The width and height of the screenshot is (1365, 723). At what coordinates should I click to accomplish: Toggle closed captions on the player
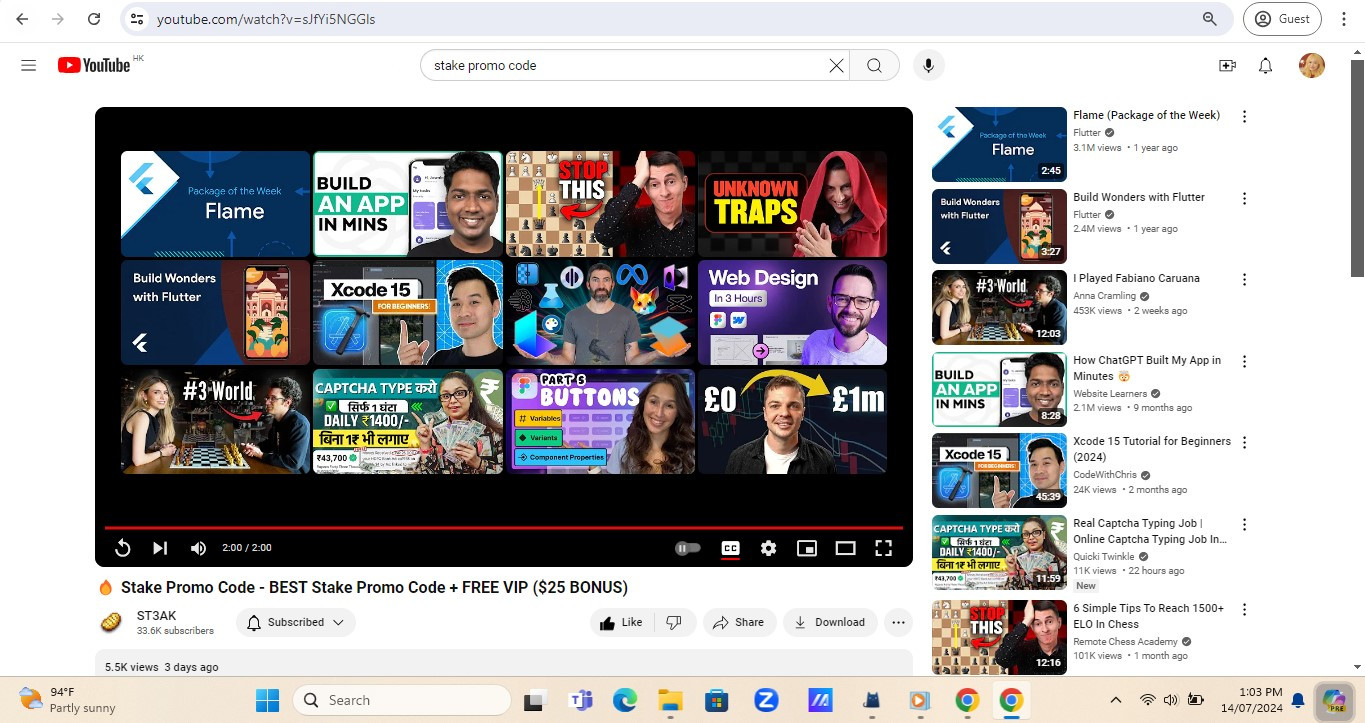pos(731,548)
